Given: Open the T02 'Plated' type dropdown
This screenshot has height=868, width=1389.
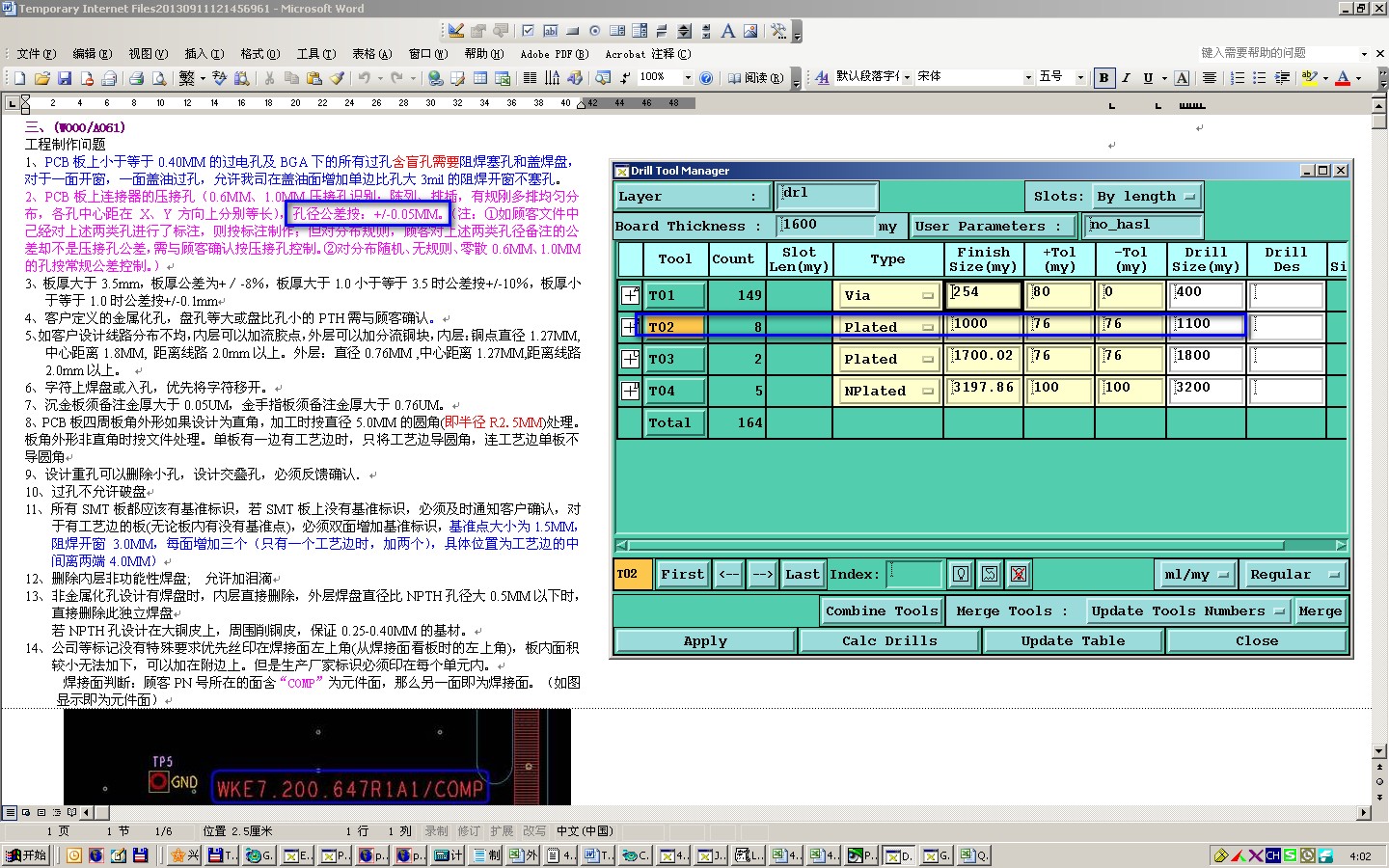Looking at the screenshot, I should pyautogui.click(x=888, y=327).
